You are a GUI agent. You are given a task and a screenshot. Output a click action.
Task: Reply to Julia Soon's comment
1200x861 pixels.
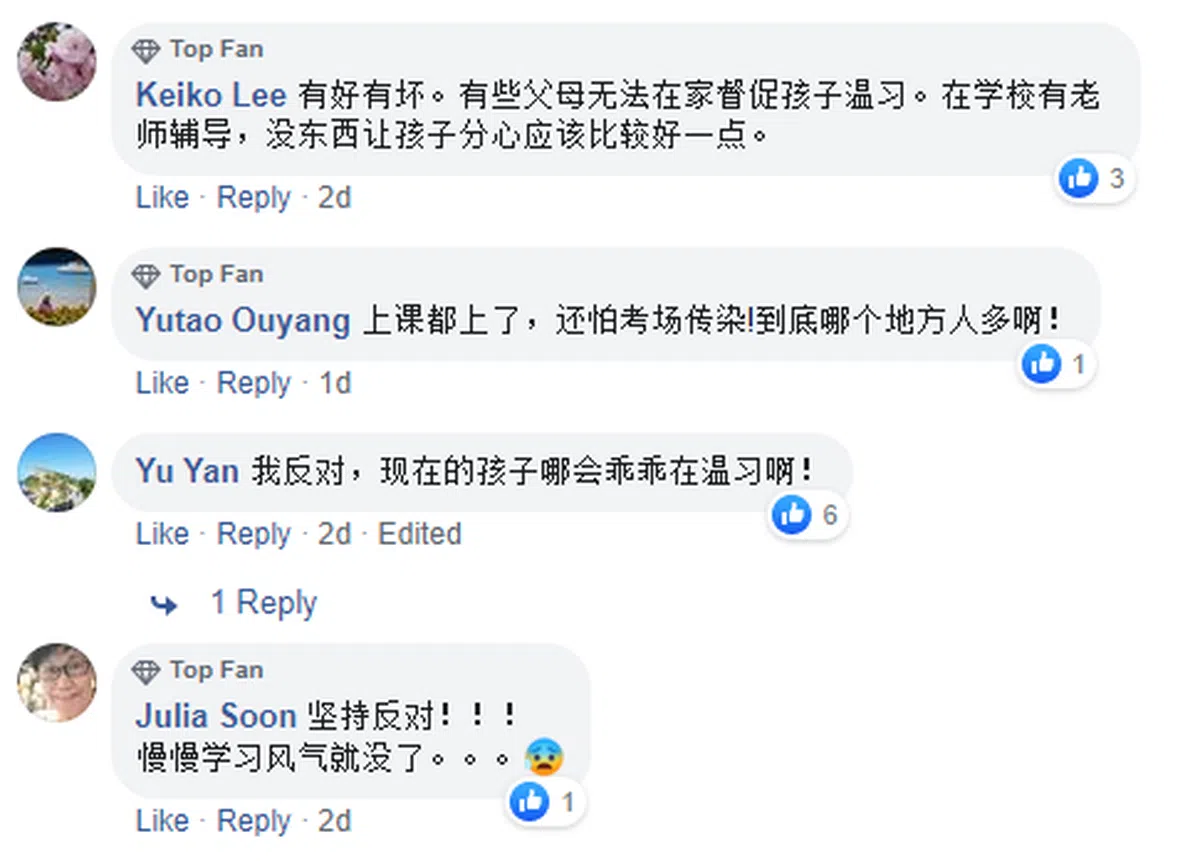tap(254, 821)
